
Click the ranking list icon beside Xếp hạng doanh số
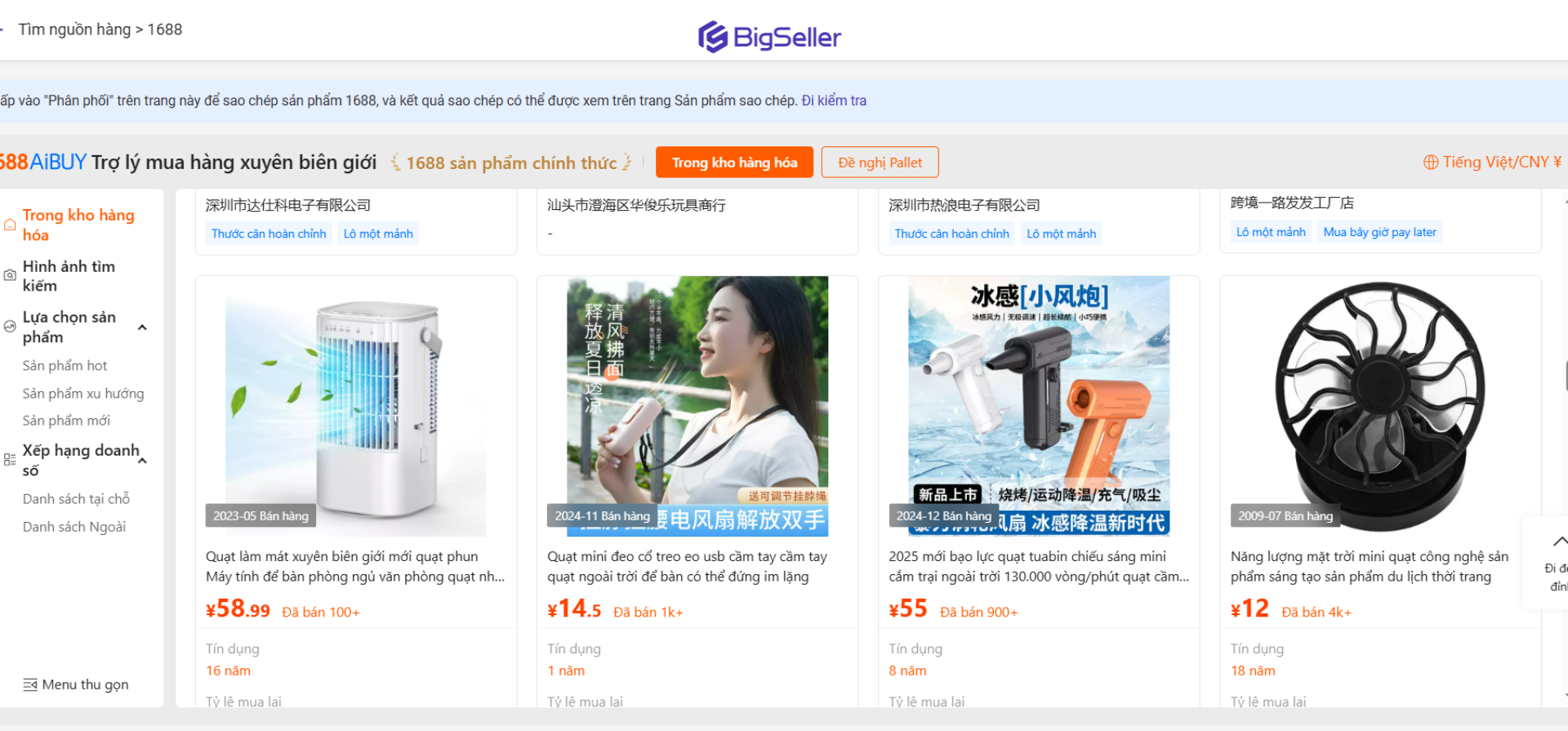pyautogui.click(x=10, y=460)
